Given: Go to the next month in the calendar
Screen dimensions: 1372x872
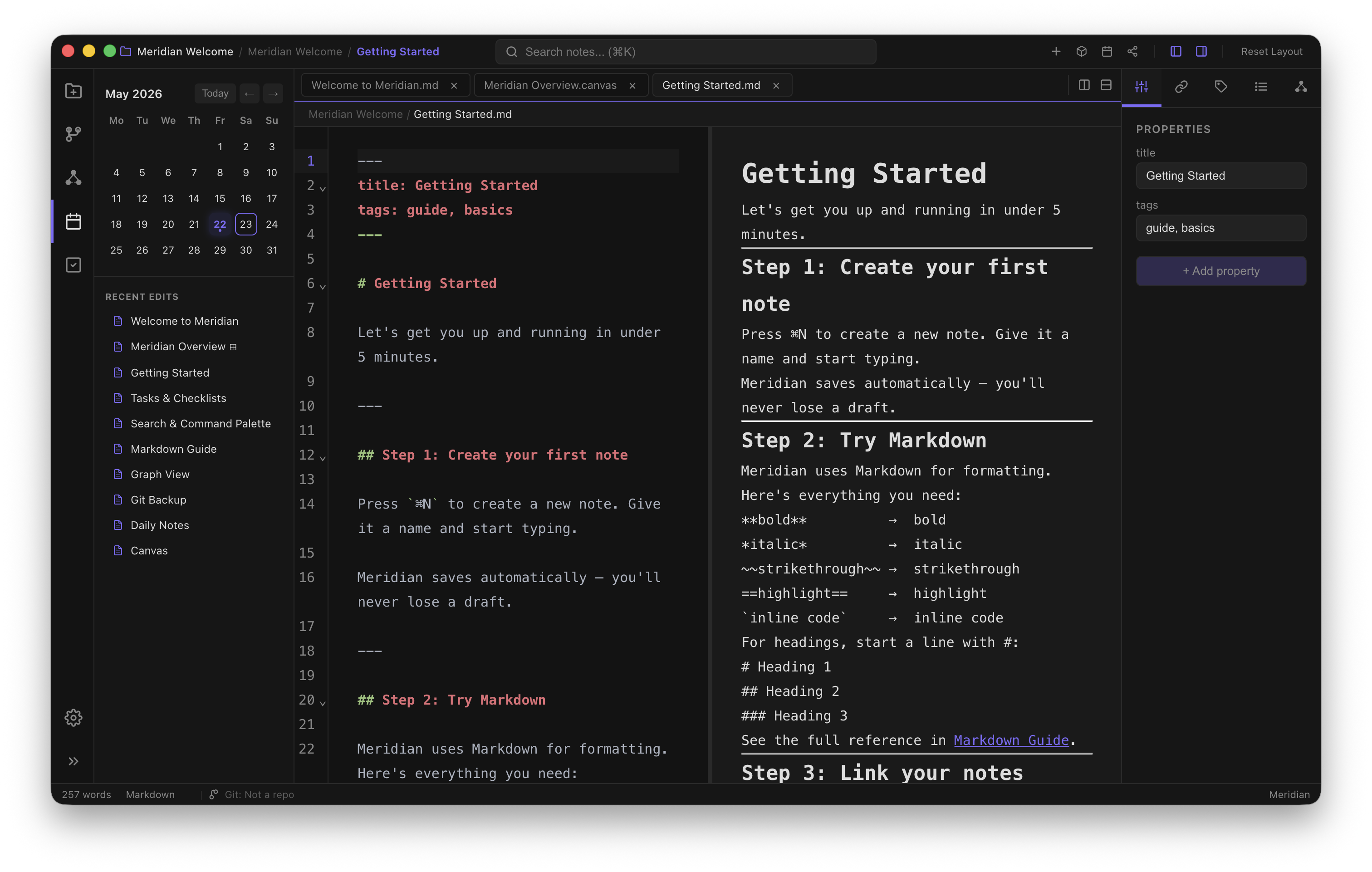Looking at the screenshot, I should [x=273, y=93].
